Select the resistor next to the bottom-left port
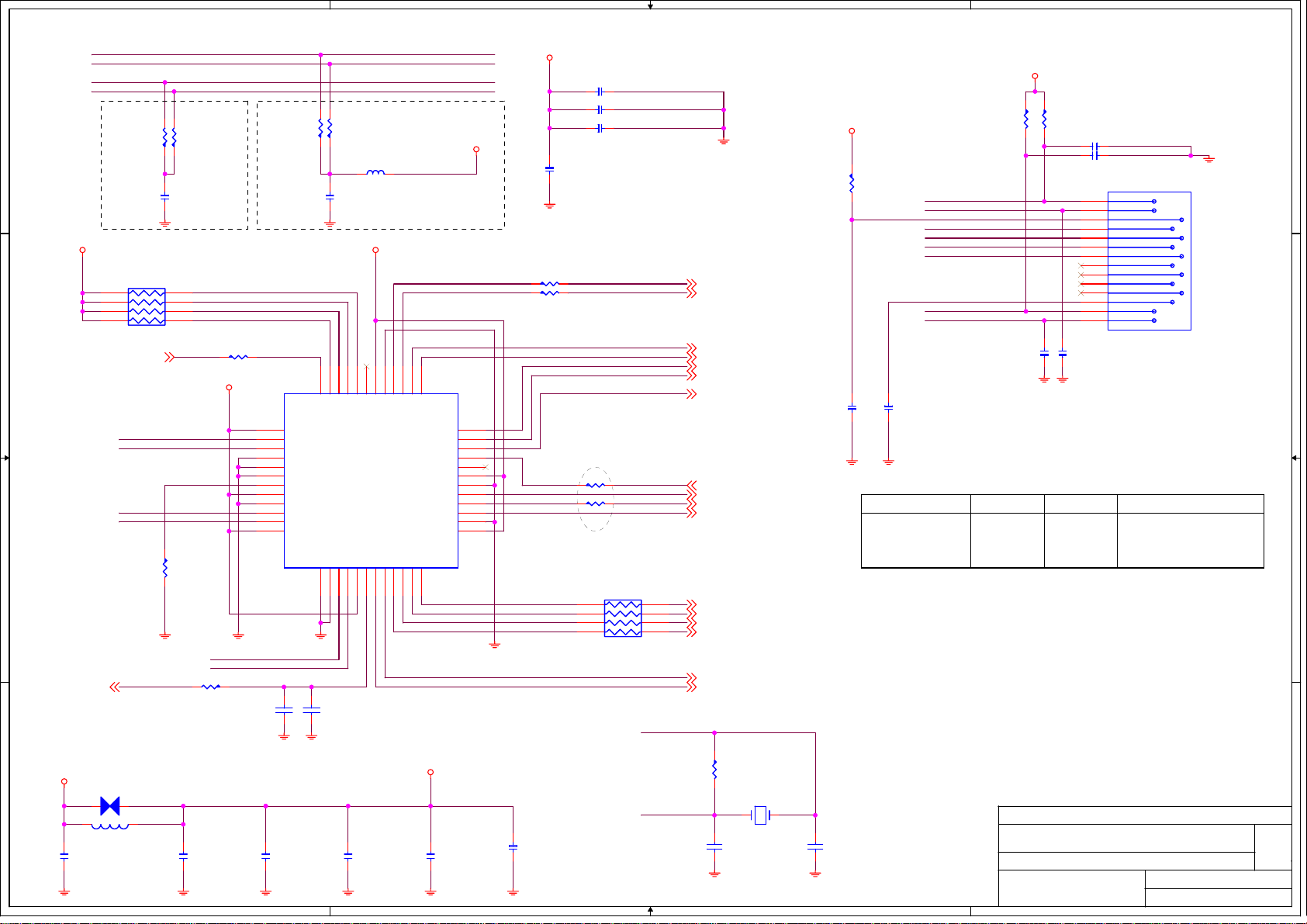 pyautogui.click(x=211, y=687)
